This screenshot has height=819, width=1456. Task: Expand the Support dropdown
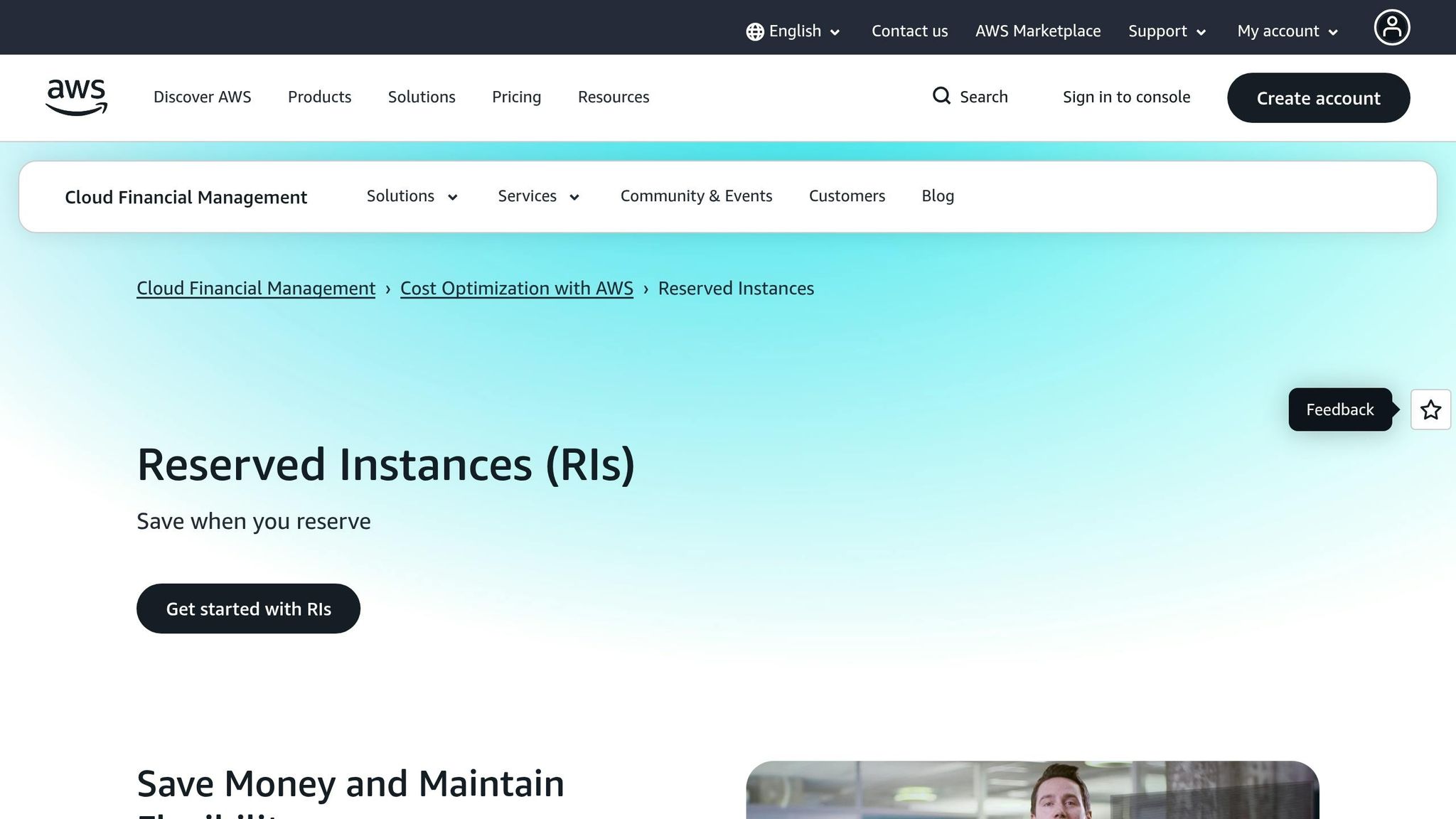(1166, 31)
